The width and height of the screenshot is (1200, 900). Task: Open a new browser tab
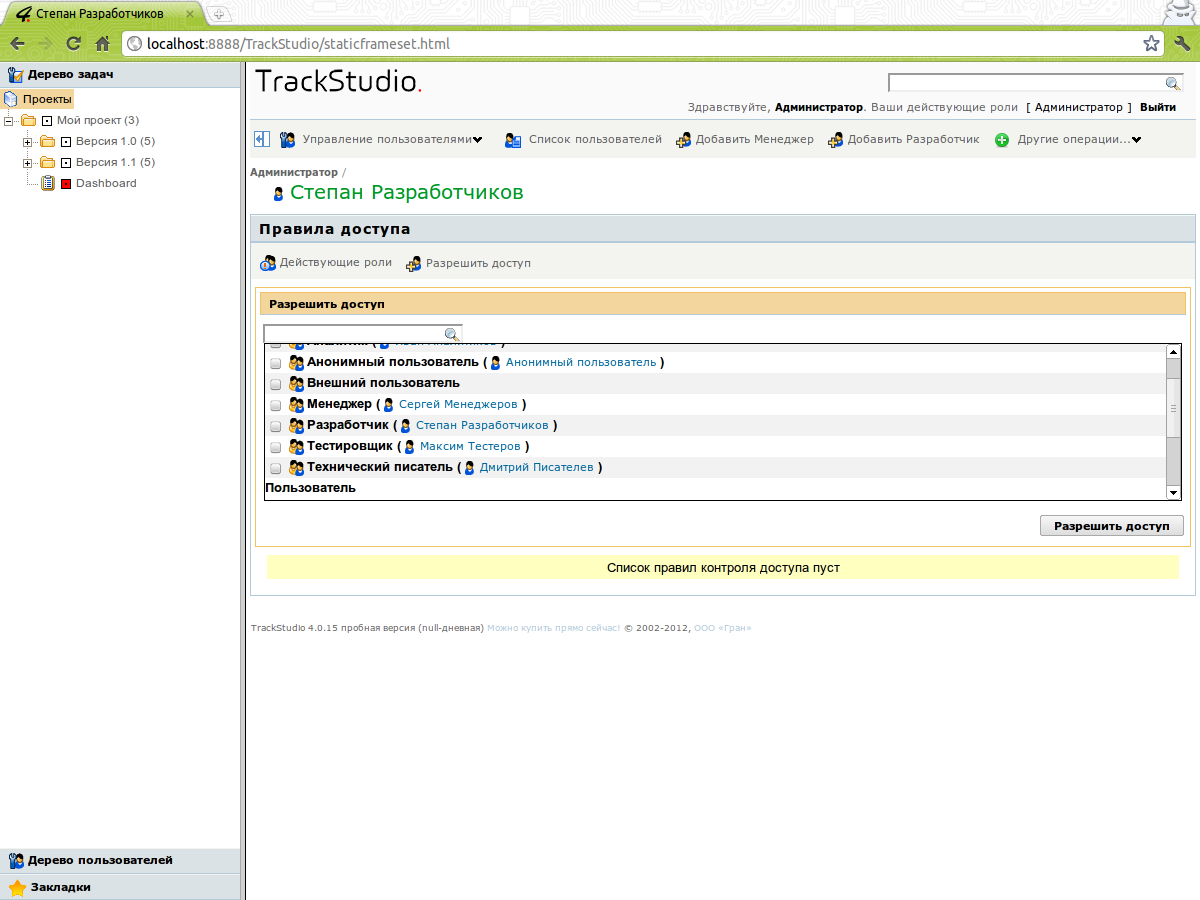219,14
